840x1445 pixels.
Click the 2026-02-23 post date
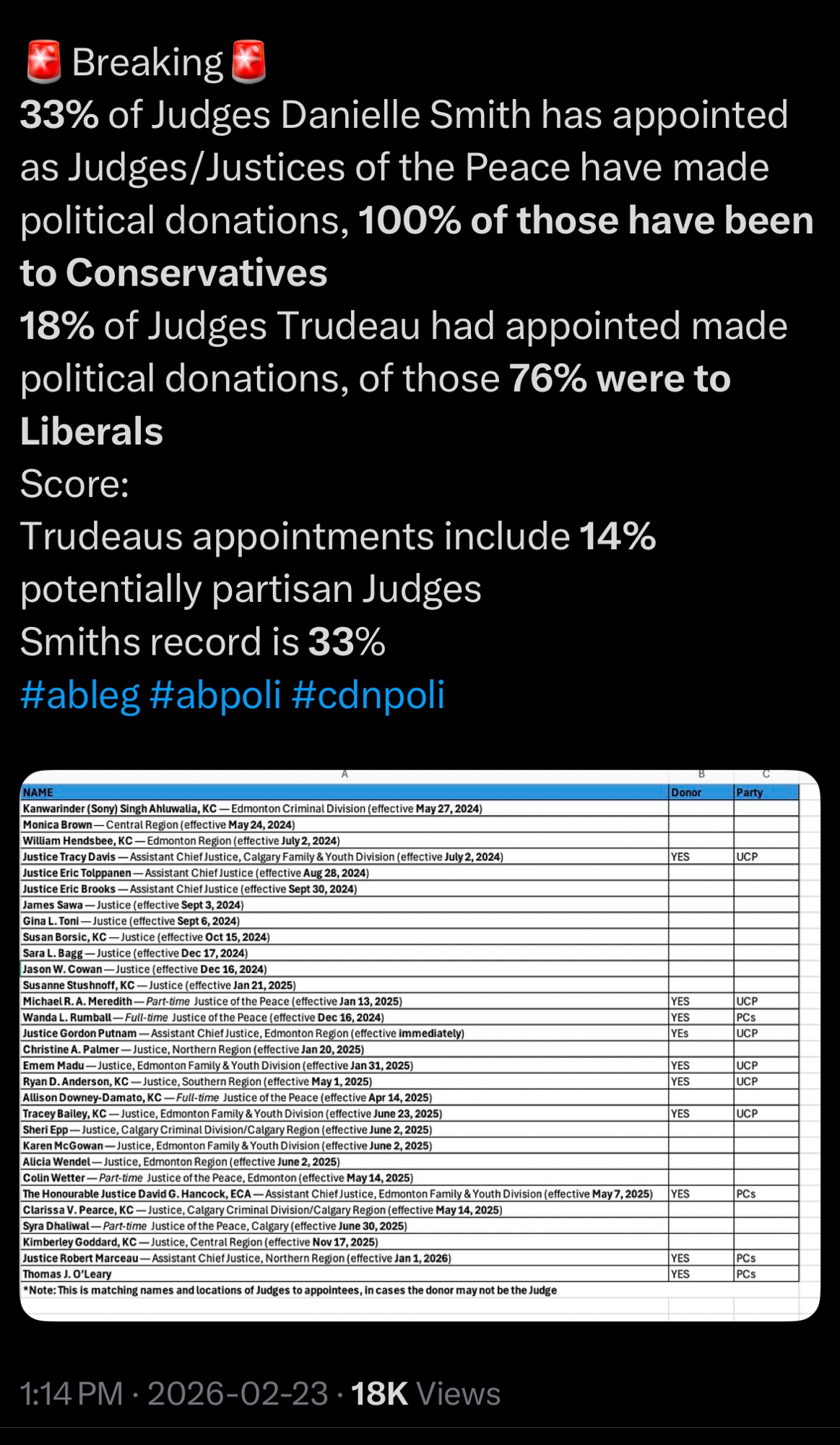[x=238, y=1394]
